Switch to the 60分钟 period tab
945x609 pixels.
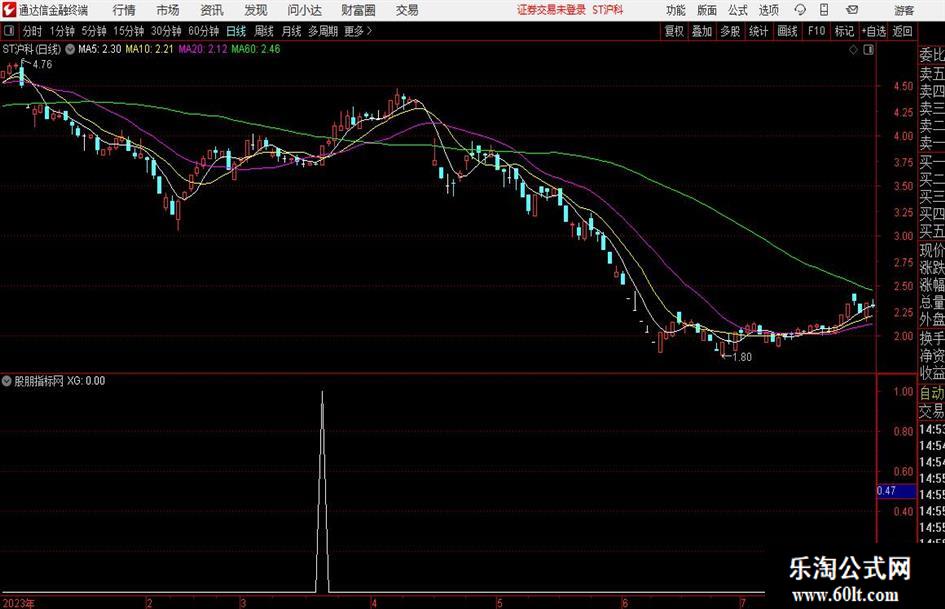[204, 31]
